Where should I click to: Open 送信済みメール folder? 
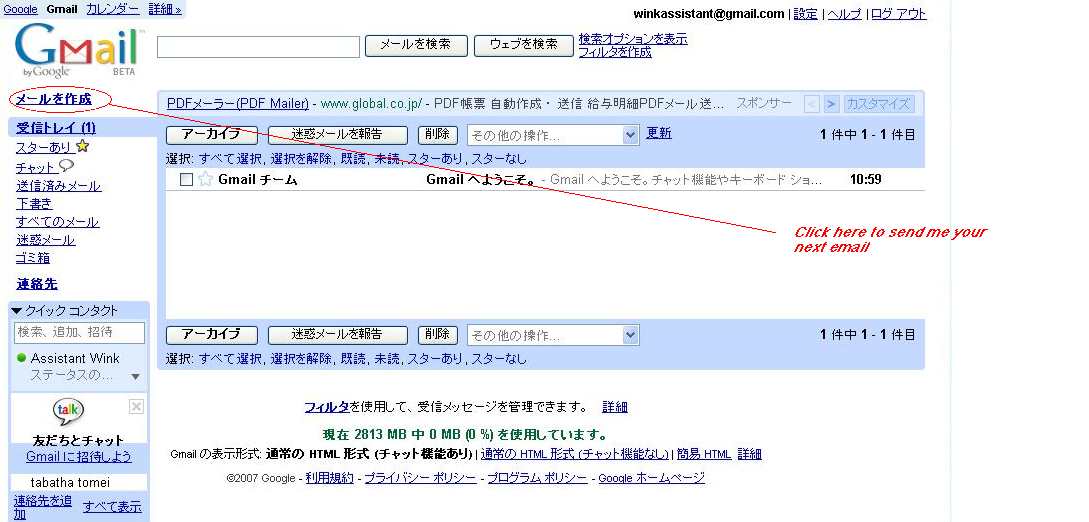(58, 186)
